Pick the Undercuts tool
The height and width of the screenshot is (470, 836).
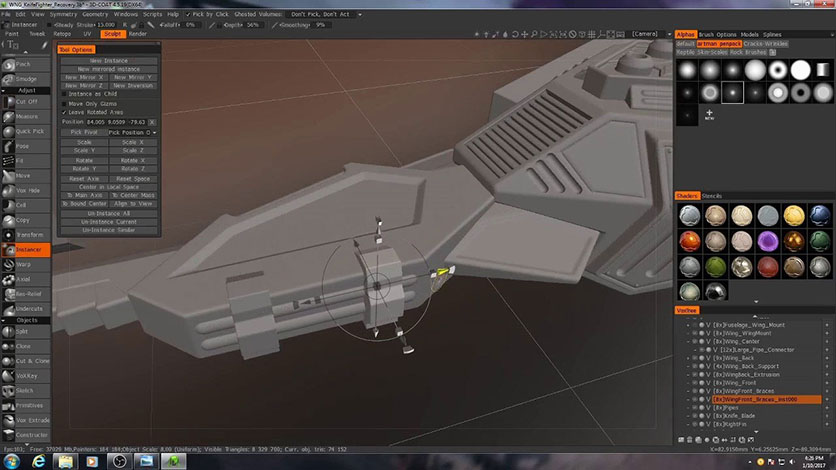[x=26, y=309]
